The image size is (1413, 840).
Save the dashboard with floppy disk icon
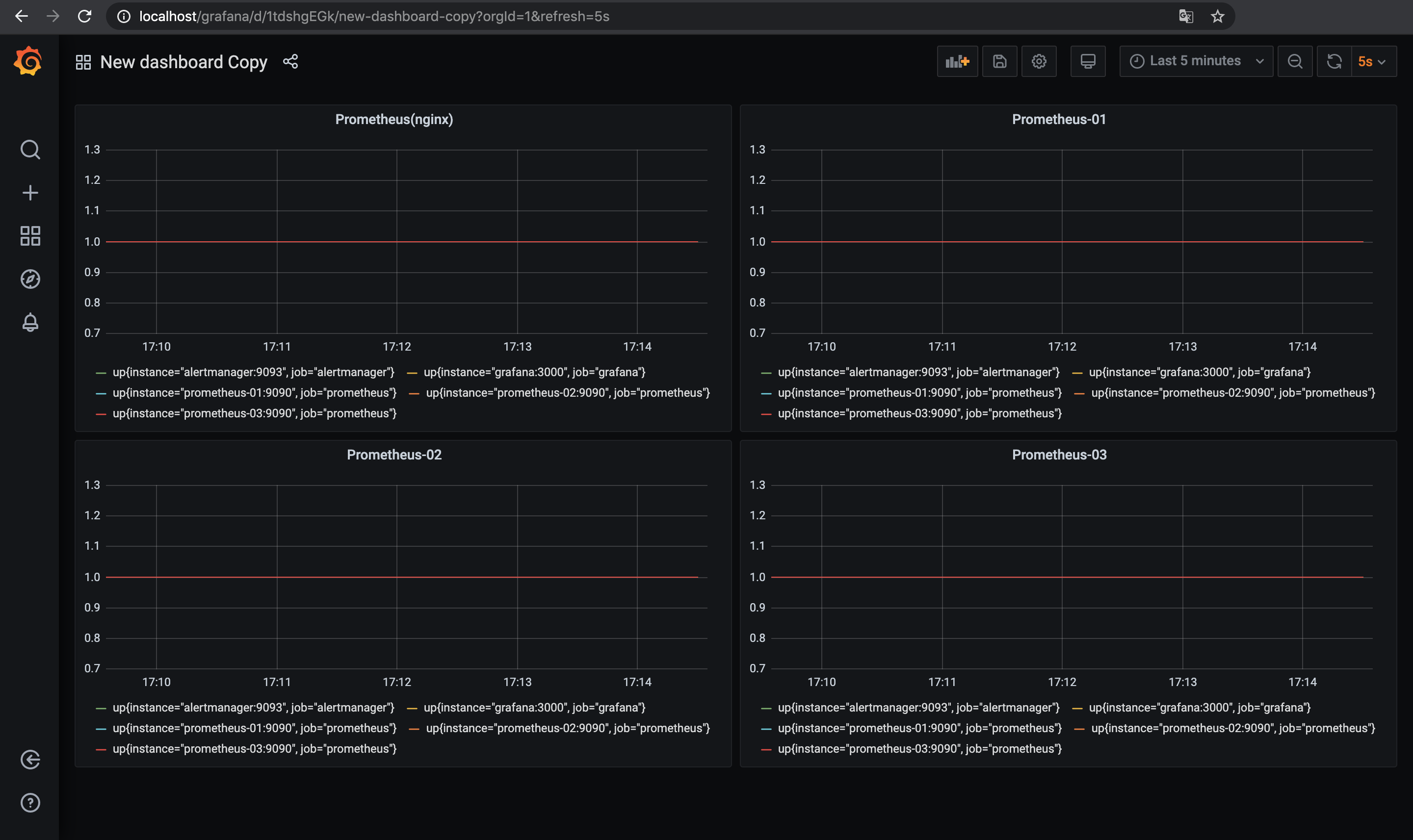coord(999,61)
